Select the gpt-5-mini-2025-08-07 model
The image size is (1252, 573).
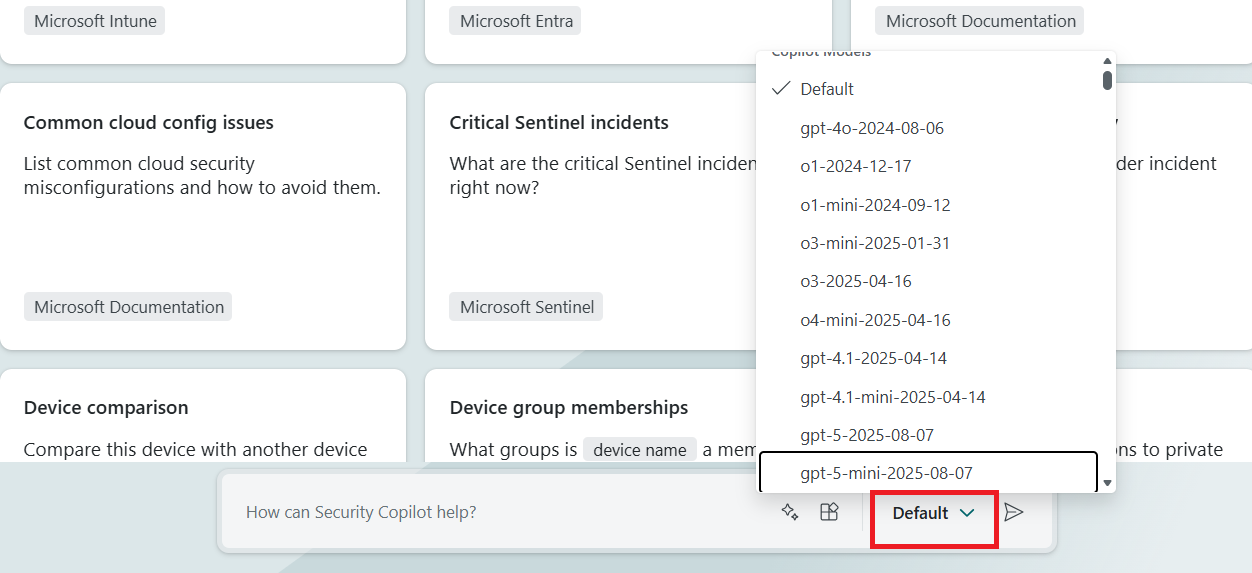click(929, 473)
